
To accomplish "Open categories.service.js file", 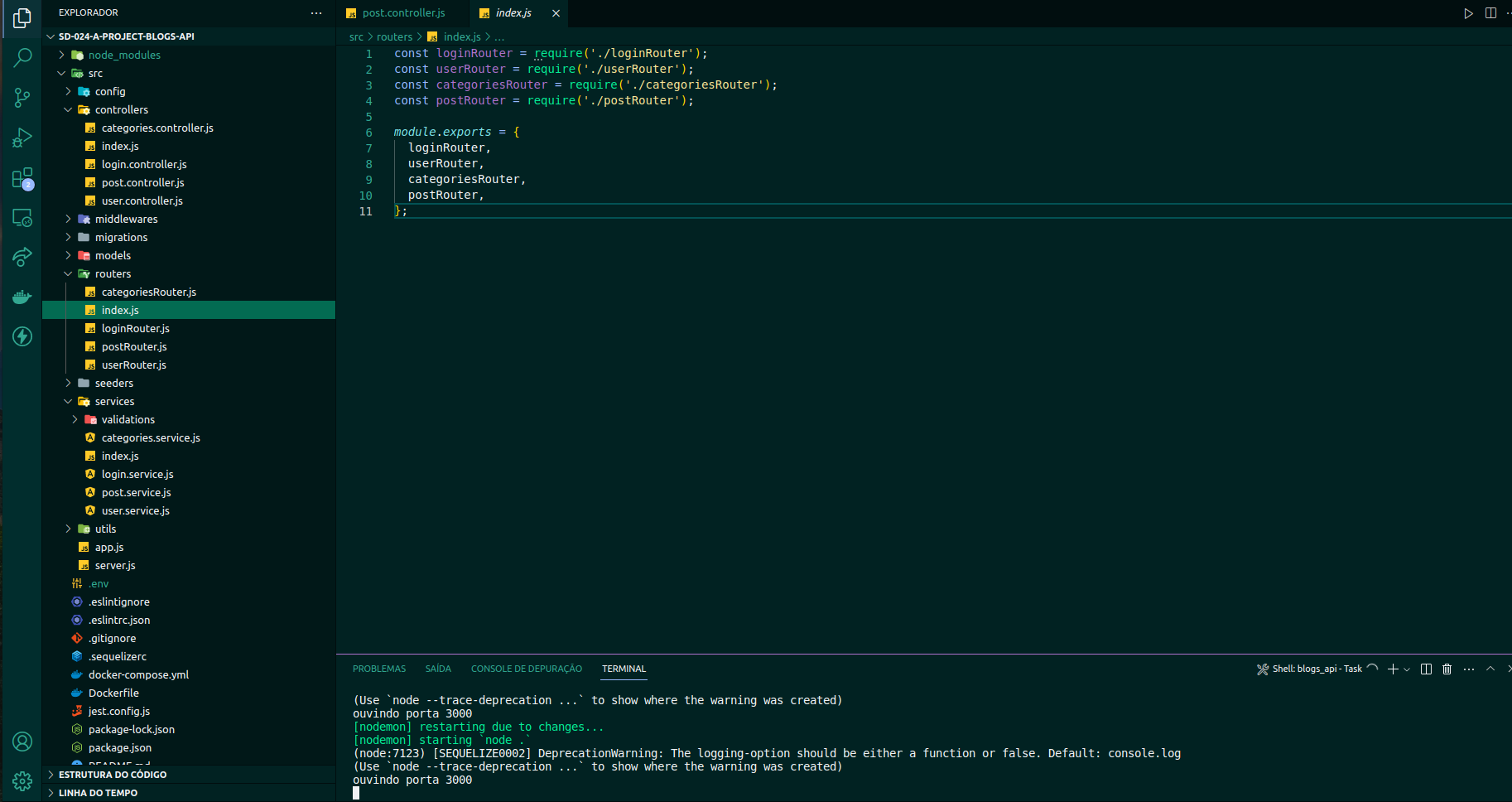I will [x=189, y=437].
